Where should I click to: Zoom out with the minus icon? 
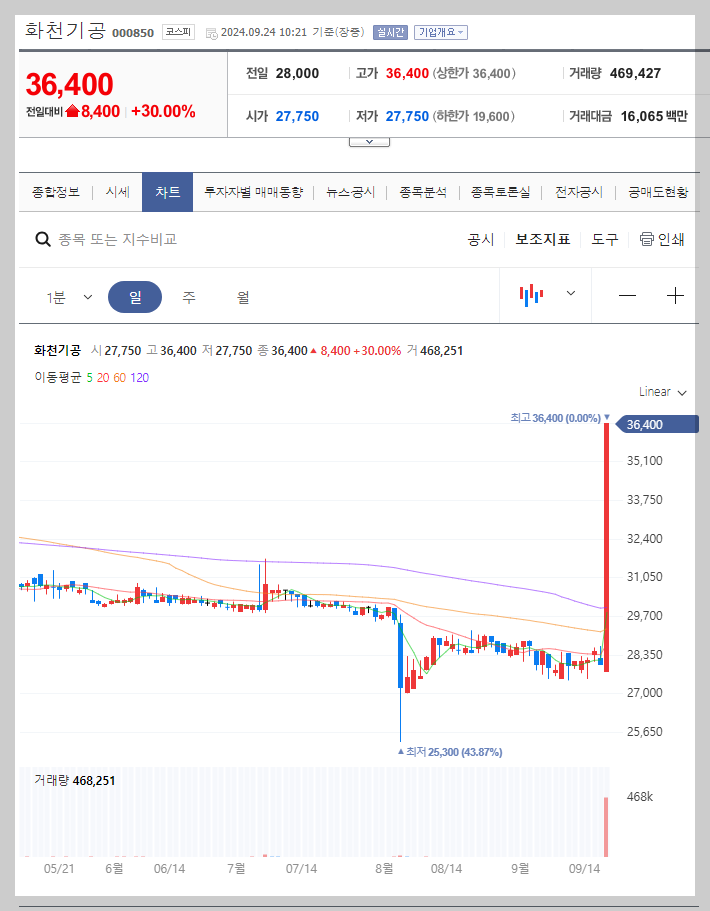pos(628,295)
